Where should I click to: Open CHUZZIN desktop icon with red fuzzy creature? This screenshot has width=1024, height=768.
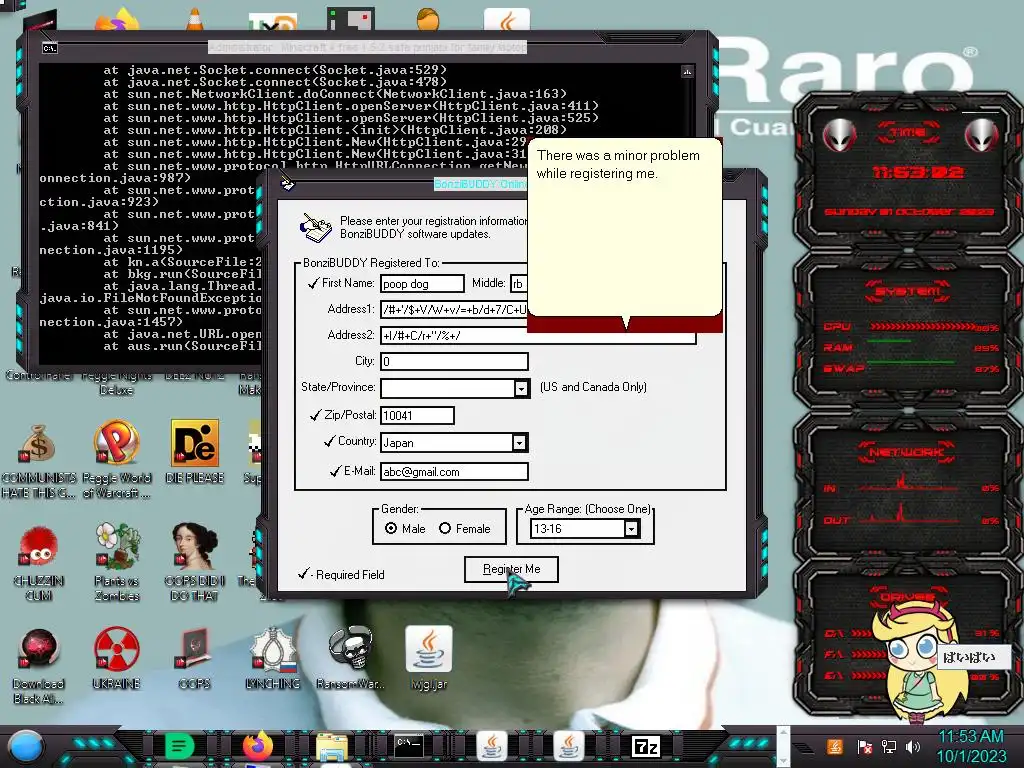[x=39, y=563]
